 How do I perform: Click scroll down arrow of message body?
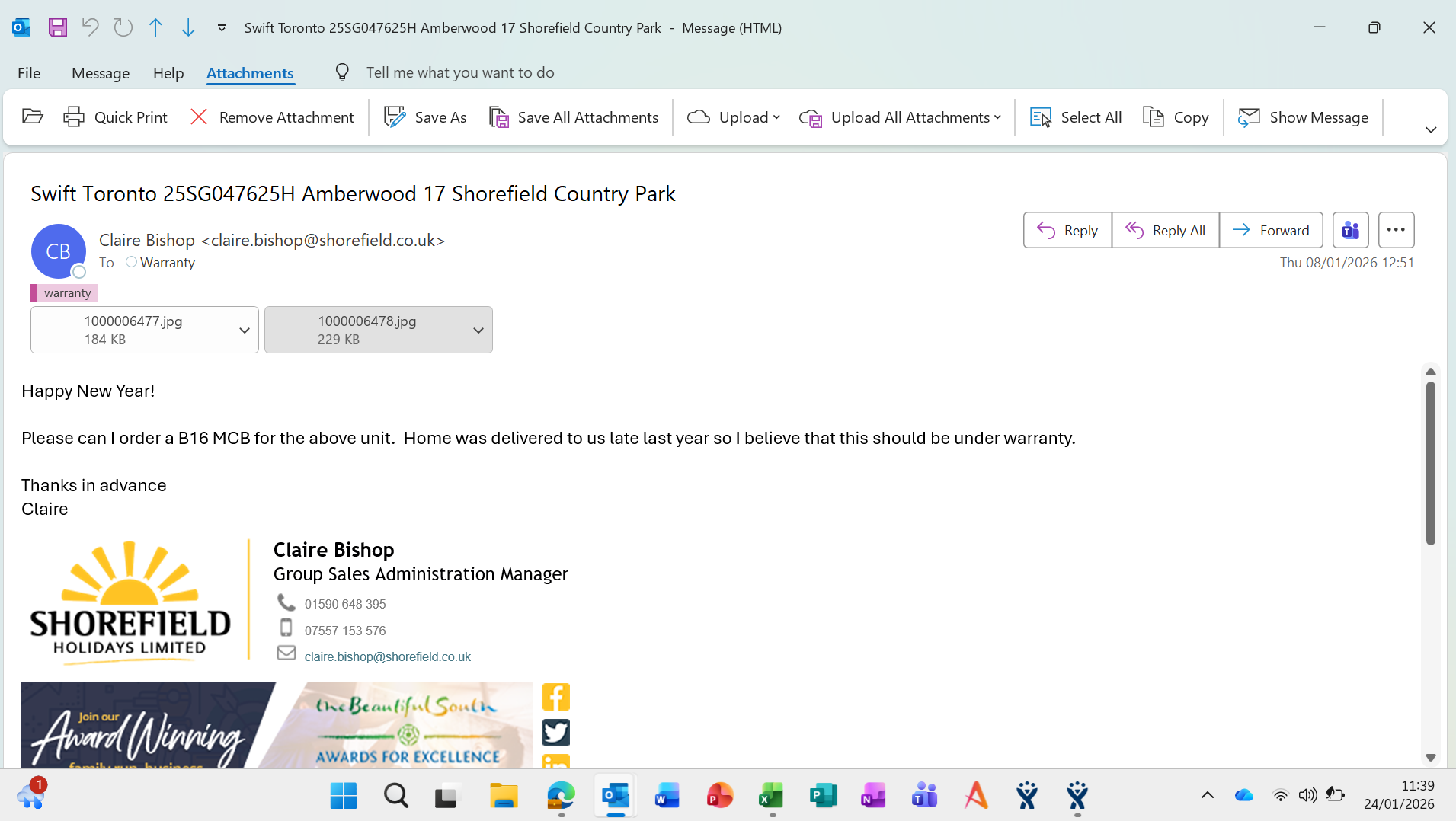click(1431, 758)
